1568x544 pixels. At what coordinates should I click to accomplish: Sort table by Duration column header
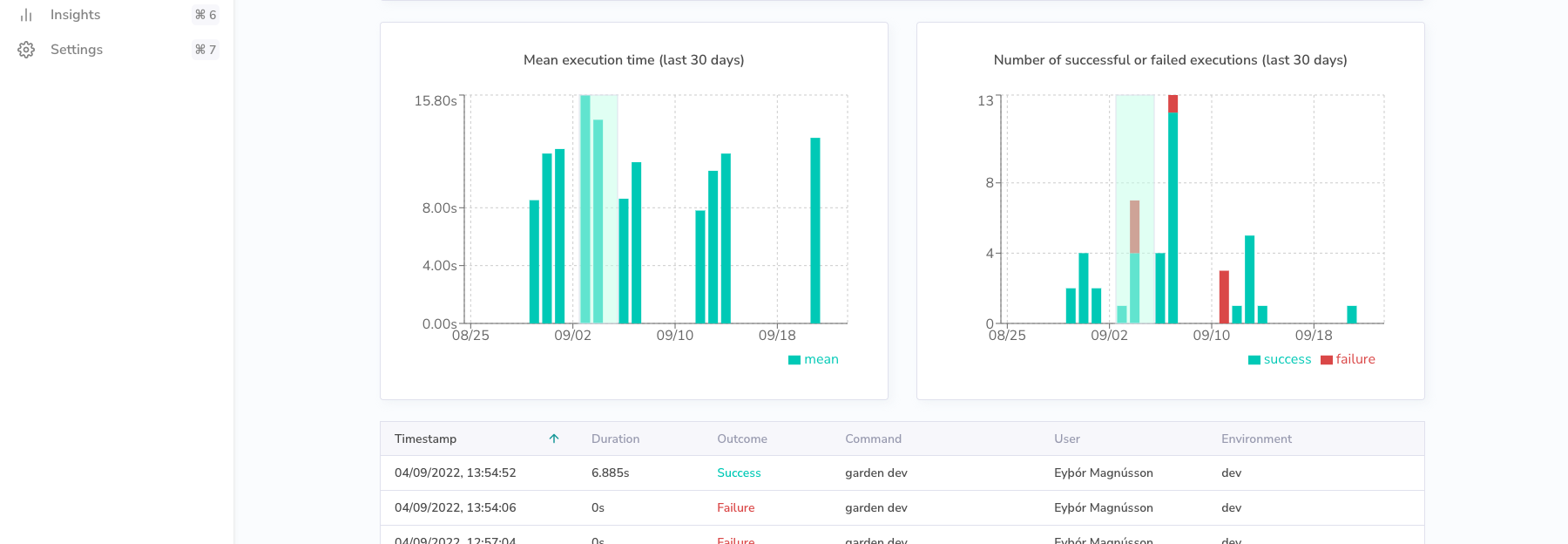tap(615, 439)
